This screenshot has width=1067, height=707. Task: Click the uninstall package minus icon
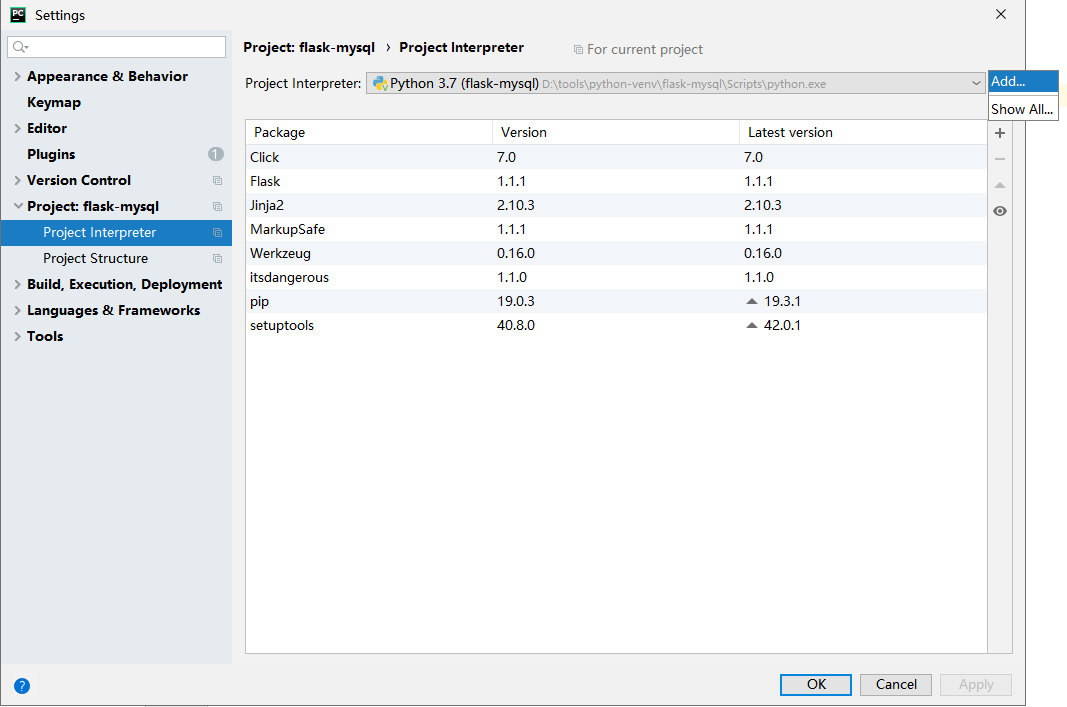(x=1000, y=159)
